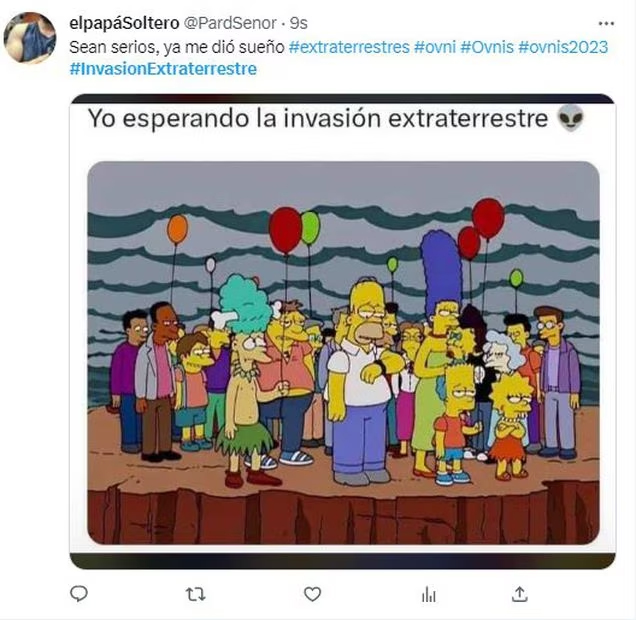The height and width of the screenshot is (620, 636).
Task: Like the tweet with the heart icon
Action: (x=312, y=594)
